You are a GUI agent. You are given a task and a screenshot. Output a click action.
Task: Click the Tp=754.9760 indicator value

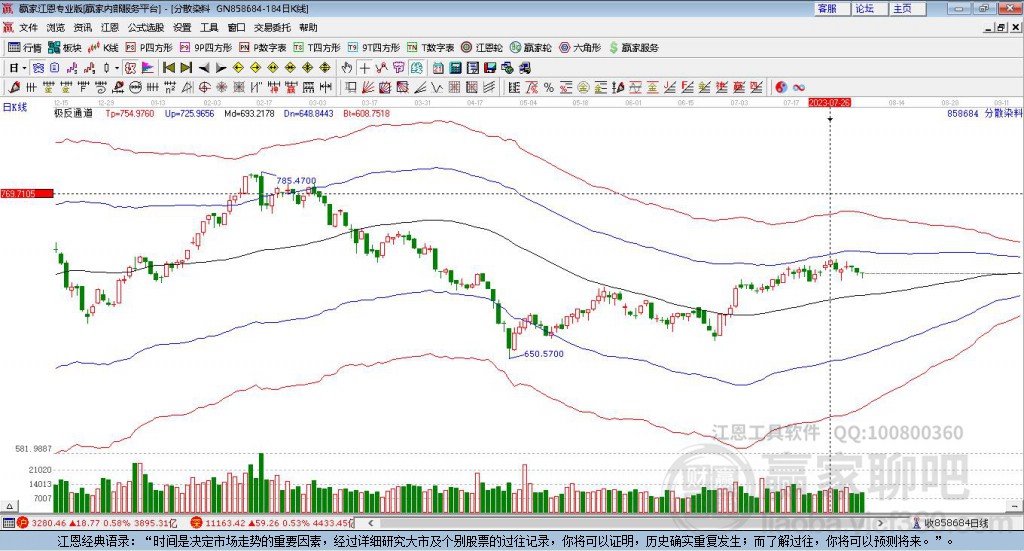[130, 114]
